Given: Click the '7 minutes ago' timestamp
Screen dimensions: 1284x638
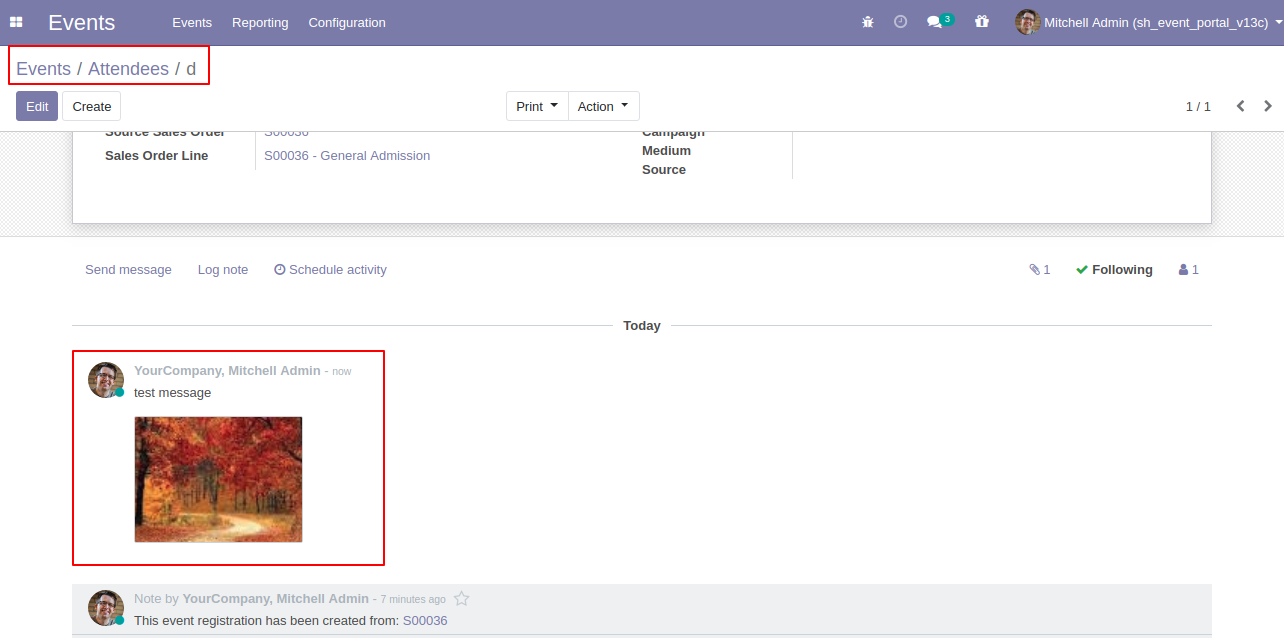Looking at the screenshot, I should [x=413, y=600].
